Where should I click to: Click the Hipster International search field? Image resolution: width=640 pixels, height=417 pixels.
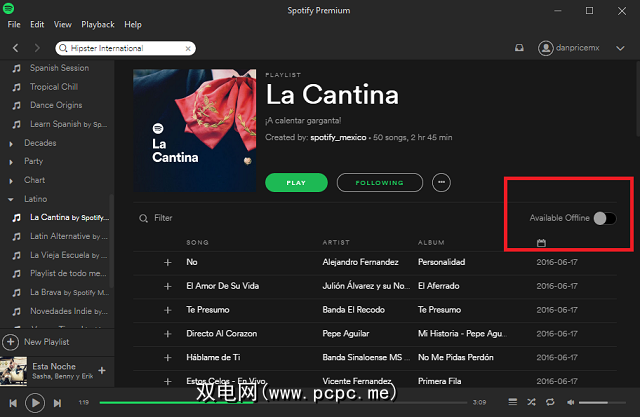pos(125,48)
